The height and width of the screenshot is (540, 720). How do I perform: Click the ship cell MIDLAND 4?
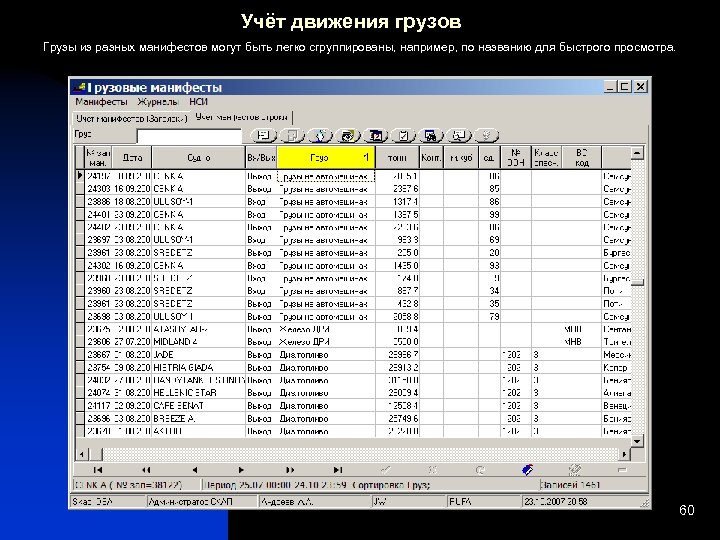199,342
